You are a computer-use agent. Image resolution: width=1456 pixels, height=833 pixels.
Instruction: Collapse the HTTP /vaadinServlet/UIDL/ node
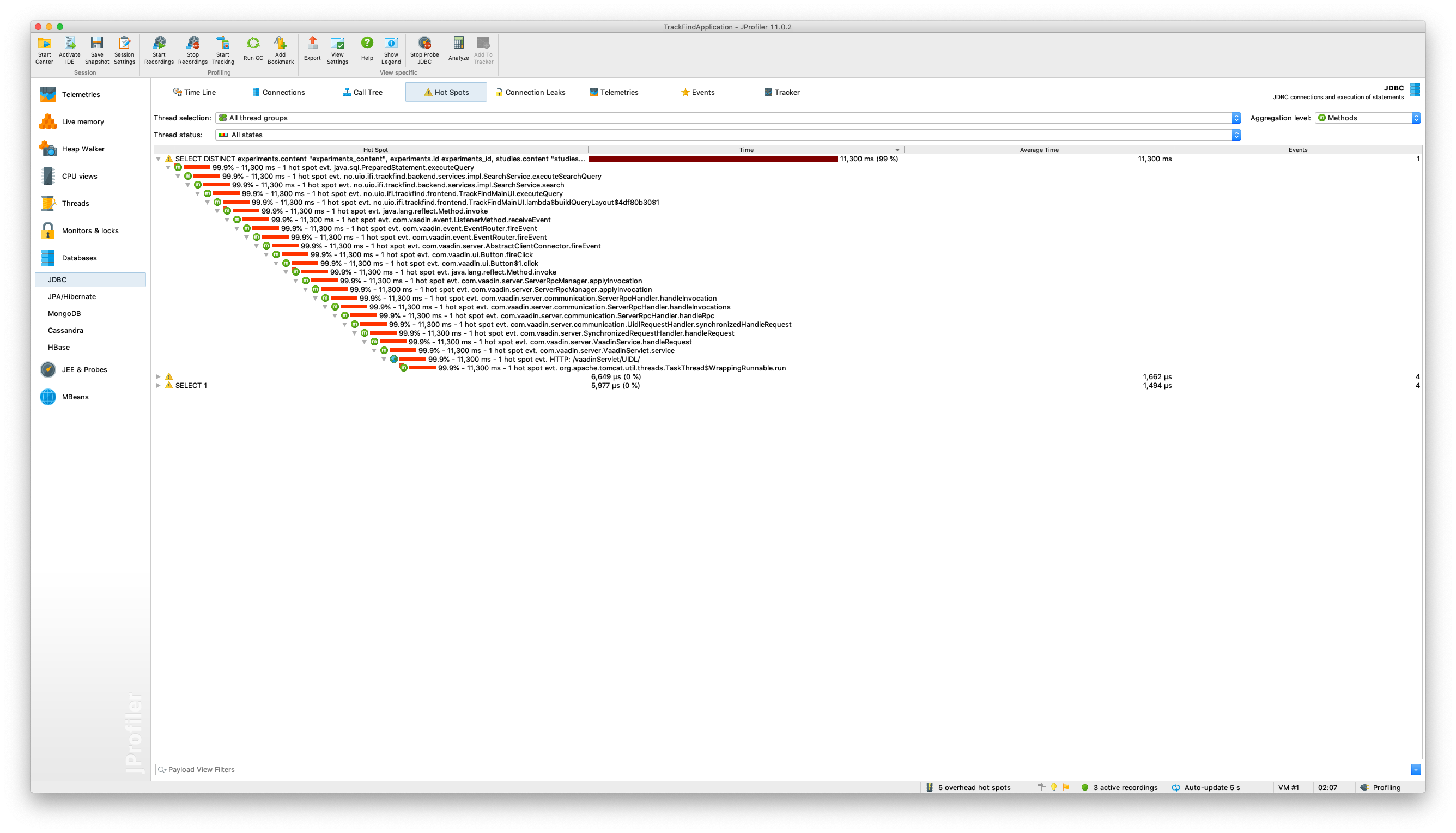(384, 359)
